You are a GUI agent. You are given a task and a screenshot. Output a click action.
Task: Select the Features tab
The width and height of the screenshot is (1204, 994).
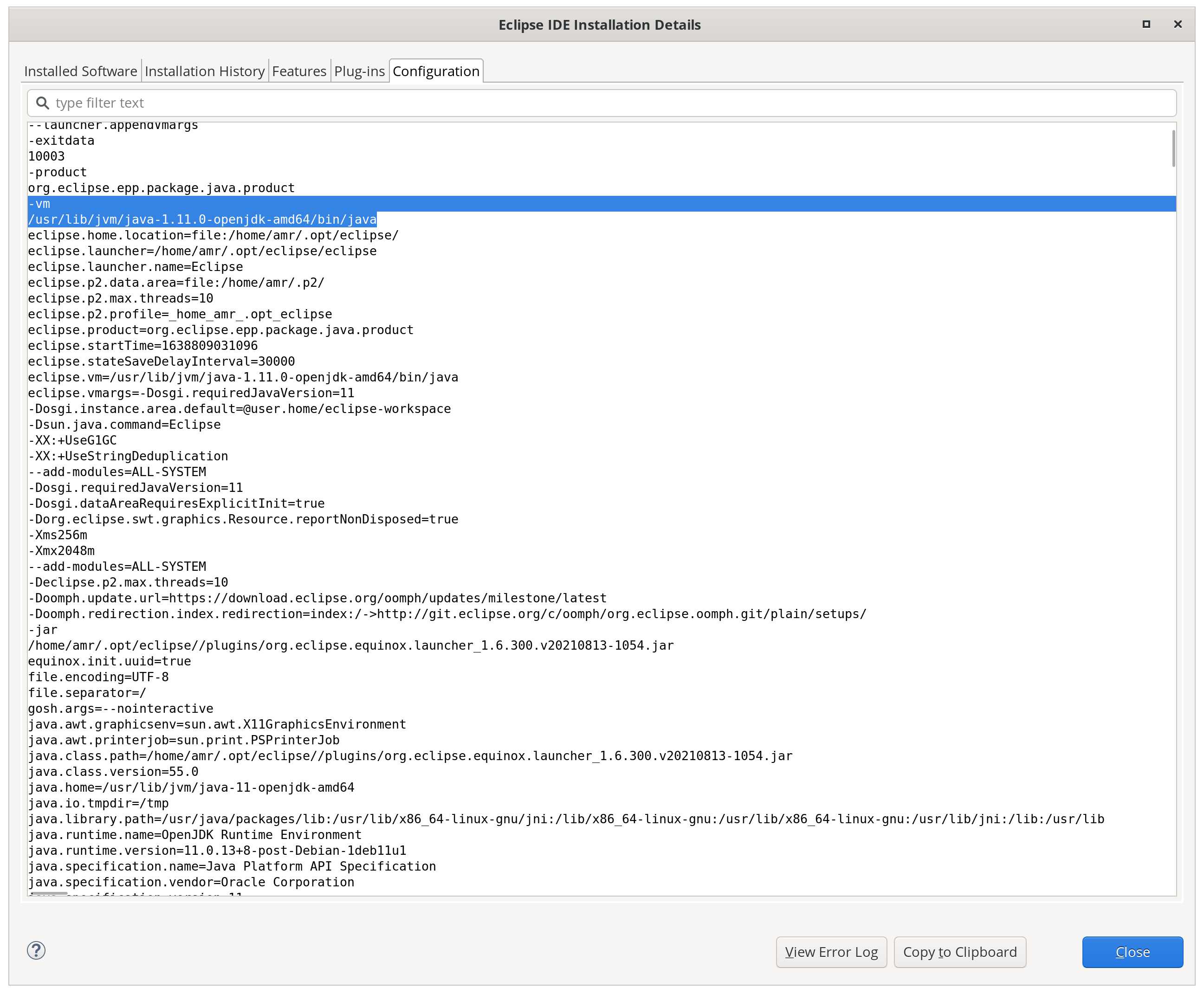click(299, 71)
